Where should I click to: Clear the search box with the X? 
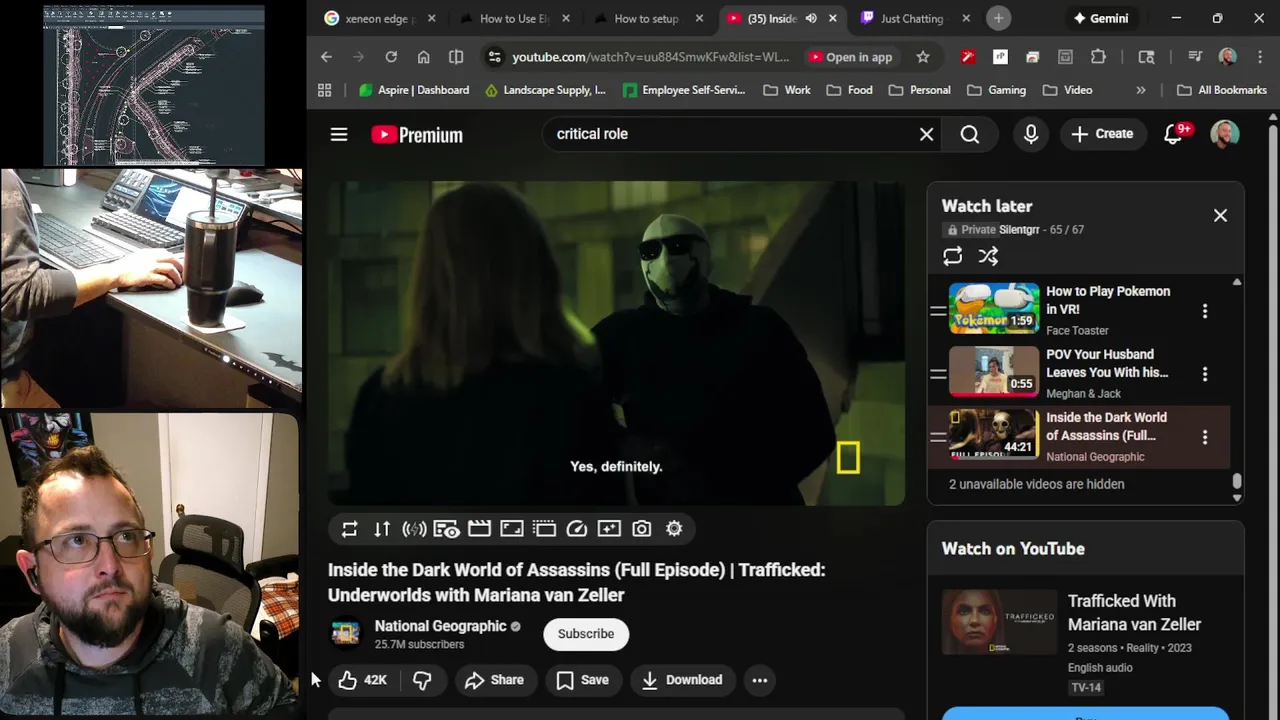click(926, 134)
